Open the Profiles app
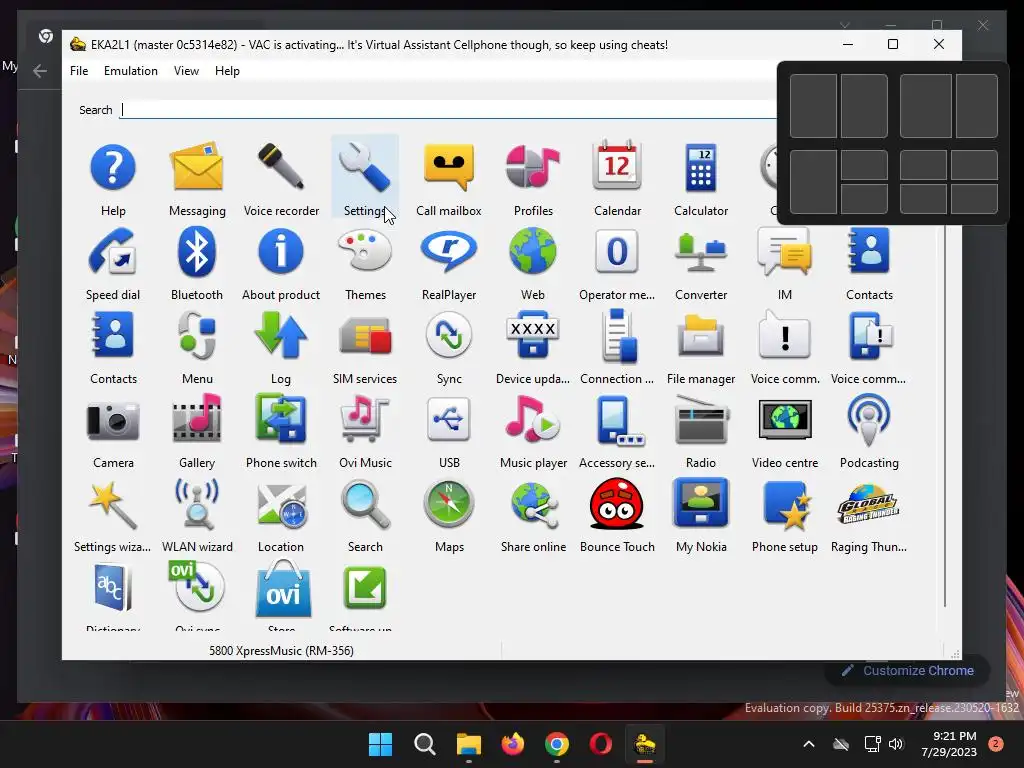 pos(533,168)
